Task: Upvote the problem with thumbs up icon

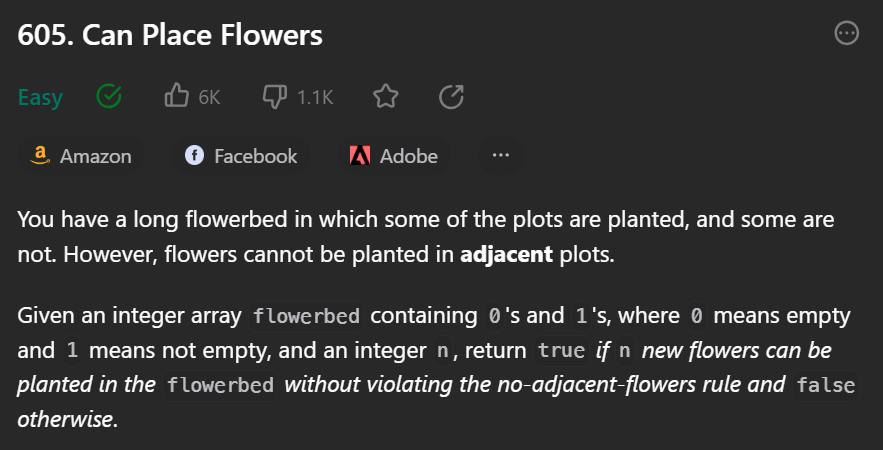Action: [176, 97]
